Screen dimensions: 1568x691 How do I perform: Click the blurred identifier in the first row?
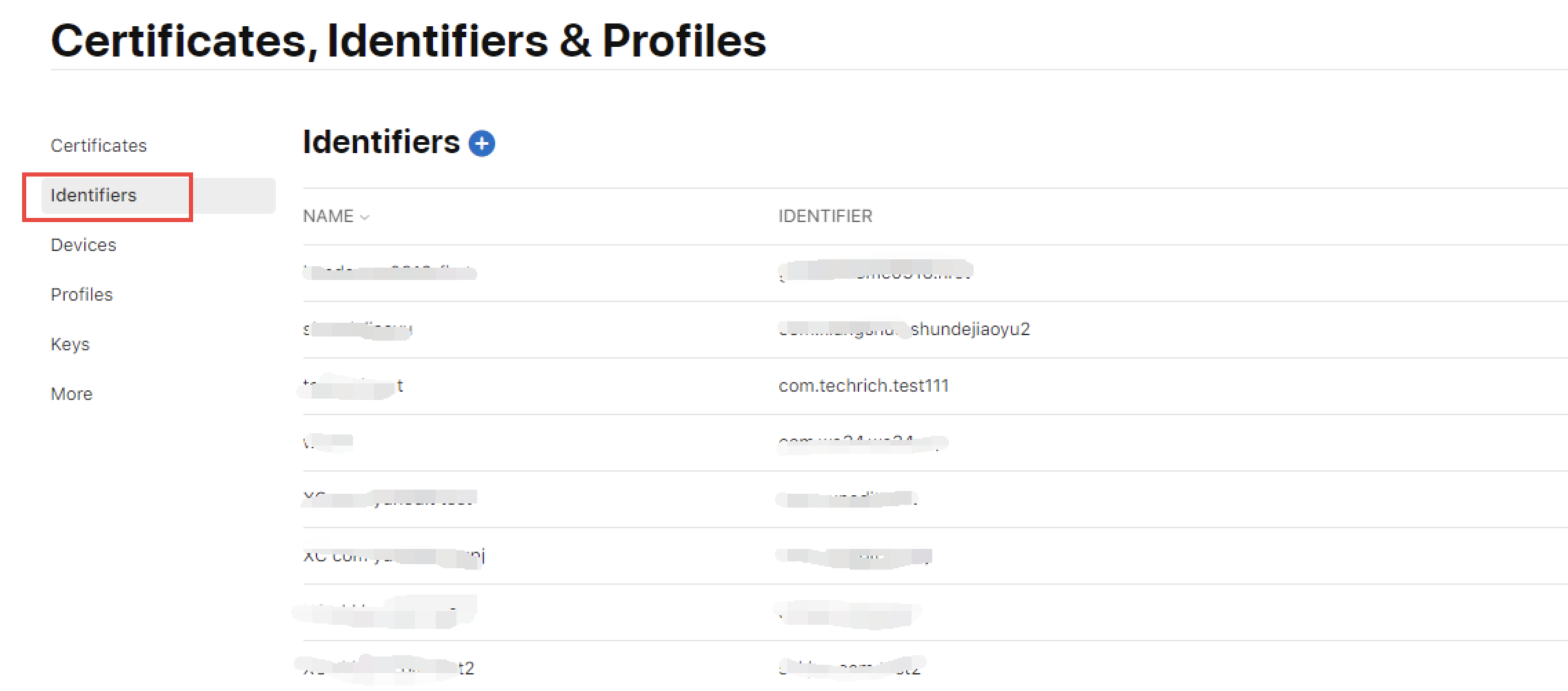tap(874, 272)
